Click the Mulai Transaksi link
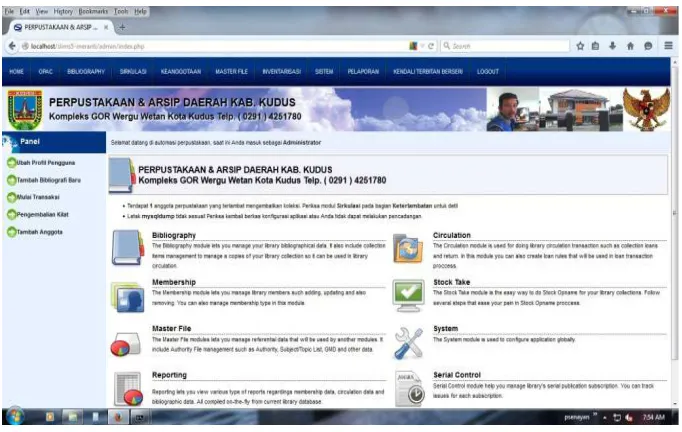Screen dimensions: 682x432 pos(38,197)
